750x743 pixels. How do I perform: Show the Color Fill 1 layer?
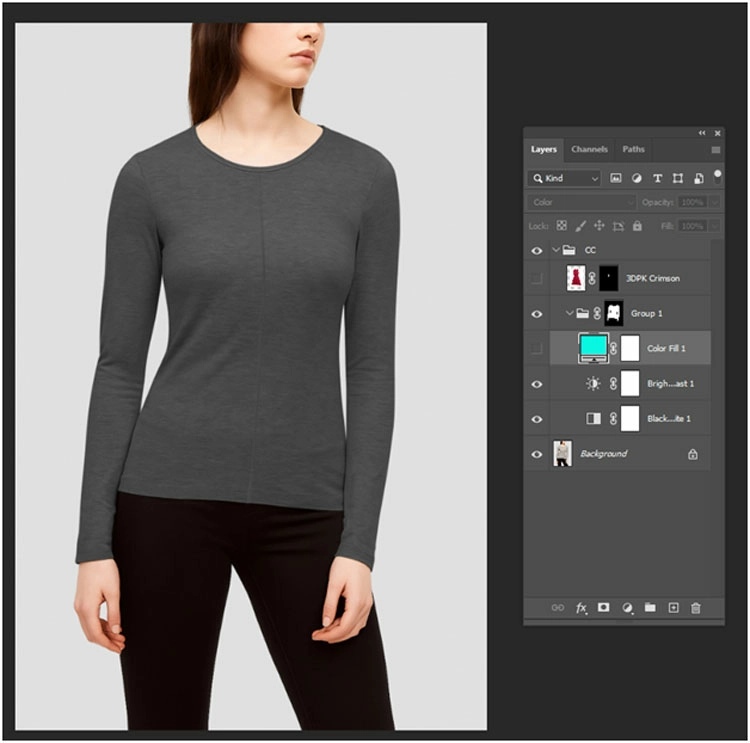(x=537, y=348)
